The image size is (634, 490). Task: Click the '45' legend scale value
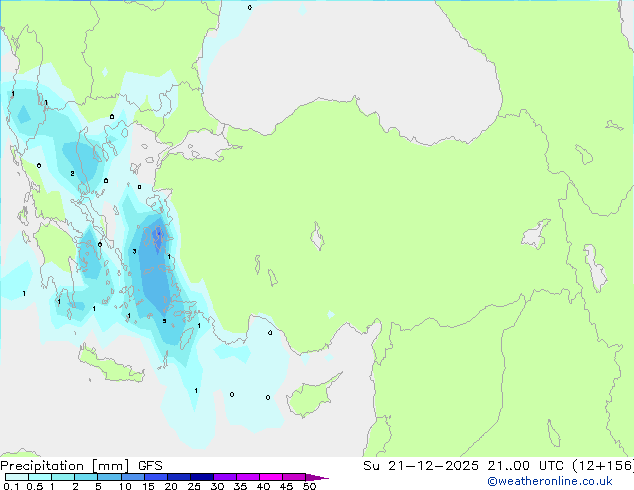click(x=286, y=486)
